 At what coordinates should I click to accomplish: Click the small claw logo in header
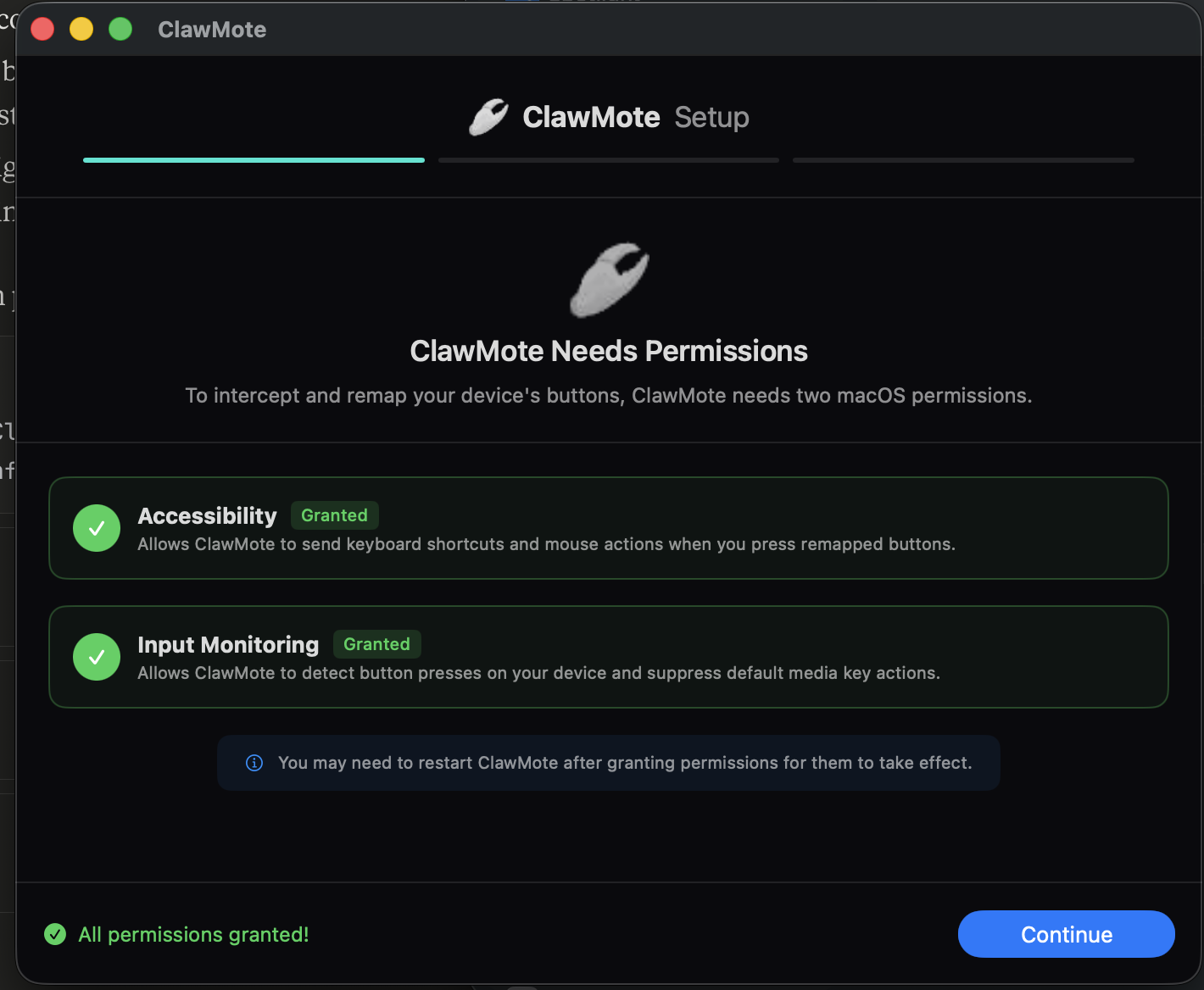488,117
